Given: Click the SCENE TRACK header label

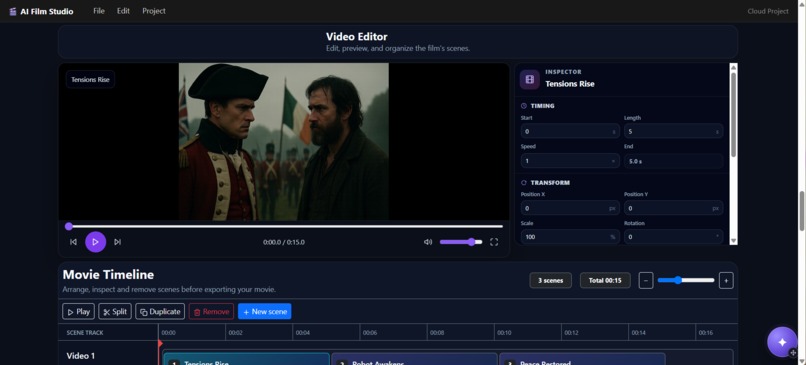Looking at the screenshot, I should [85, 333].
